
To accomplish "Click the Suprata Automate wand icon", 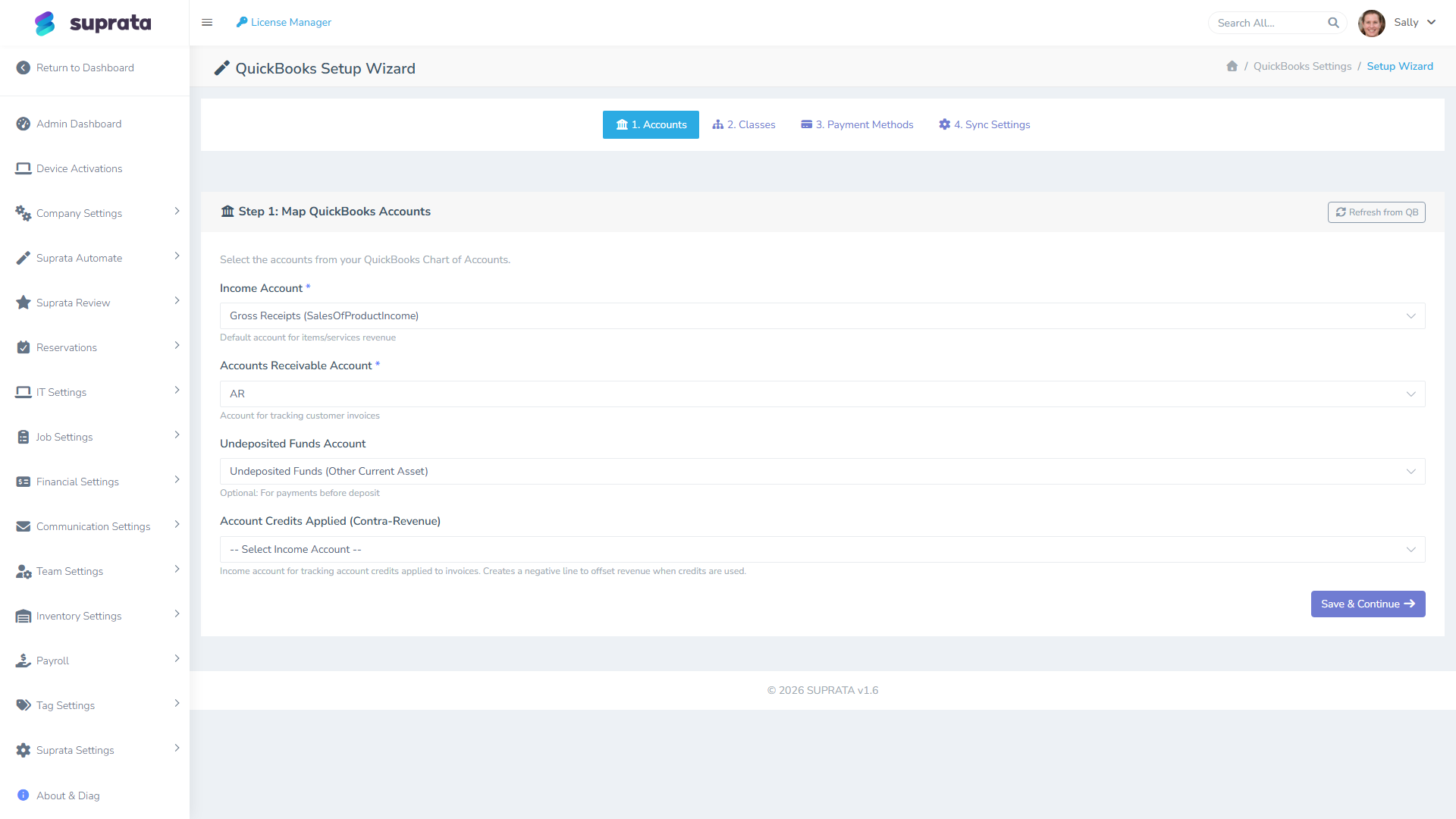I will (x=24, y=258).
